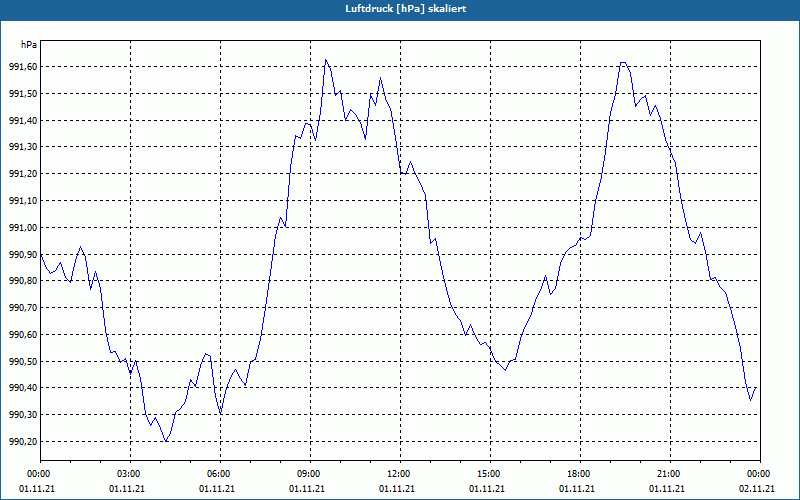Select the 06:00 time label
800x500 pixels.
(217, 474)
